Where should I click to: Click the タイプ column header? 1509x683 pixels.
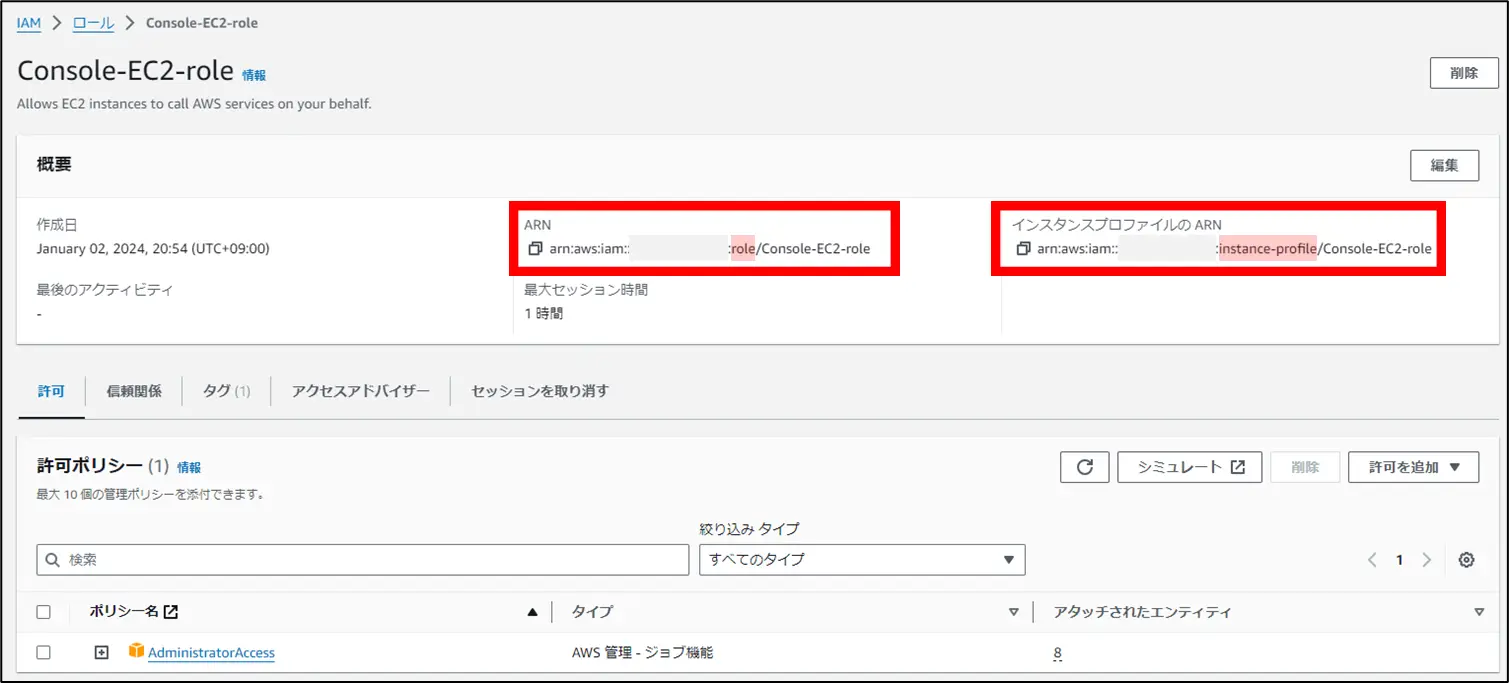pos(592,612)
